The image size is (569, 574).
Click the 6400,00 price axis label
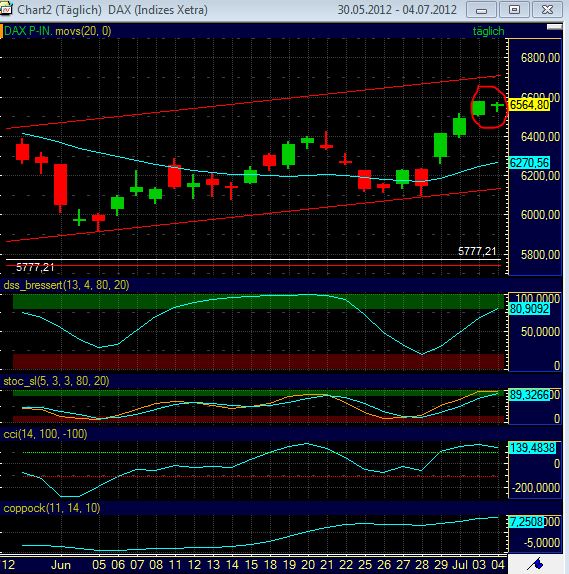pyautogui.click(x=540, y=137)
